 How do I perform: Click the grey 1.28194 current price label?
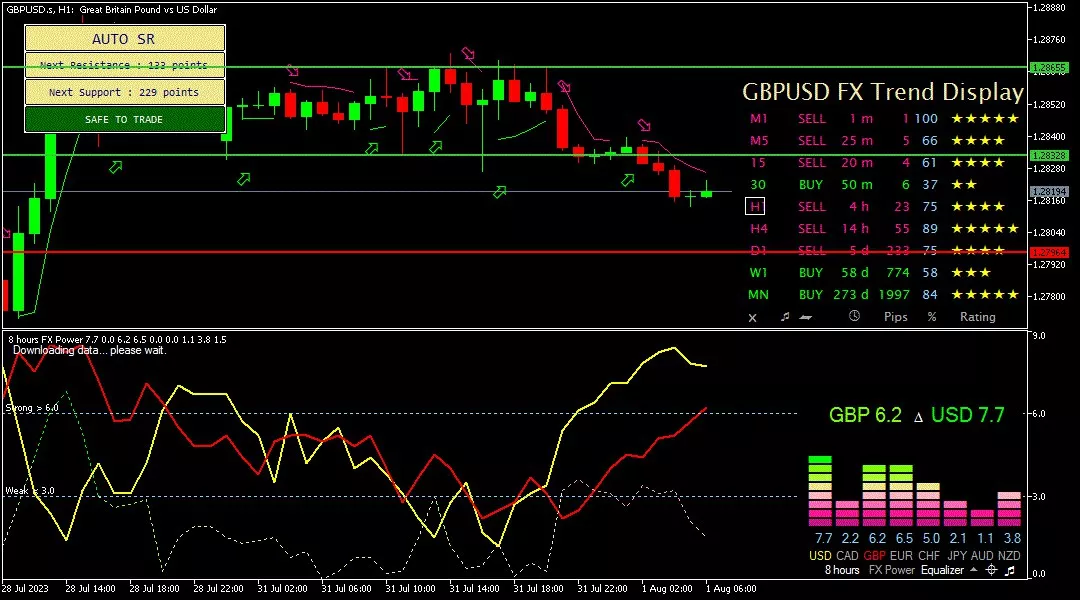(x=1049, y=192)
